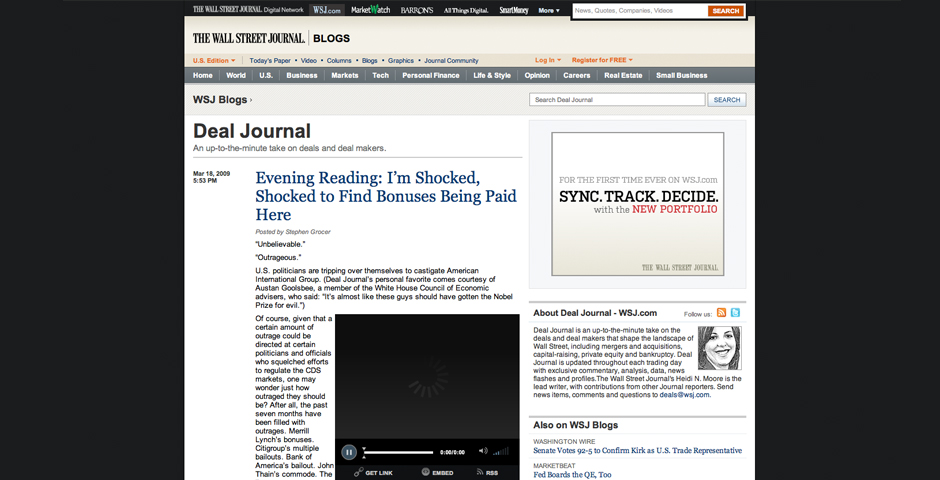Open Today's Paper link

(270, 61)
